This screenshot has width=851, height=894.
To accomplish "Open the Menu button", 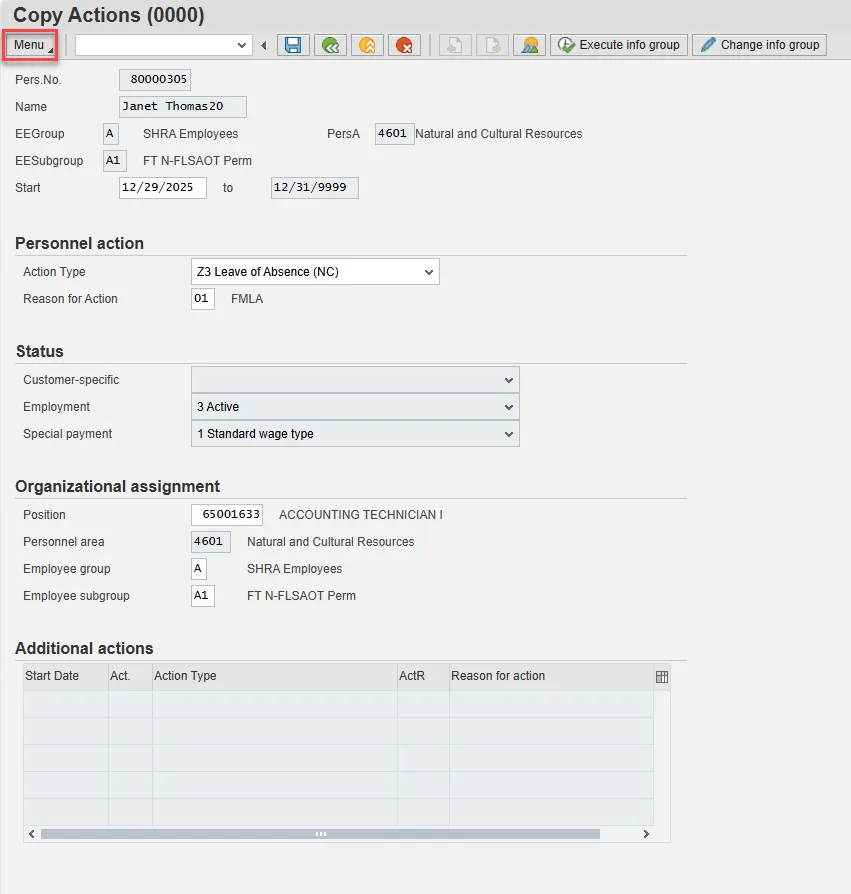I will tap(30, 45).
